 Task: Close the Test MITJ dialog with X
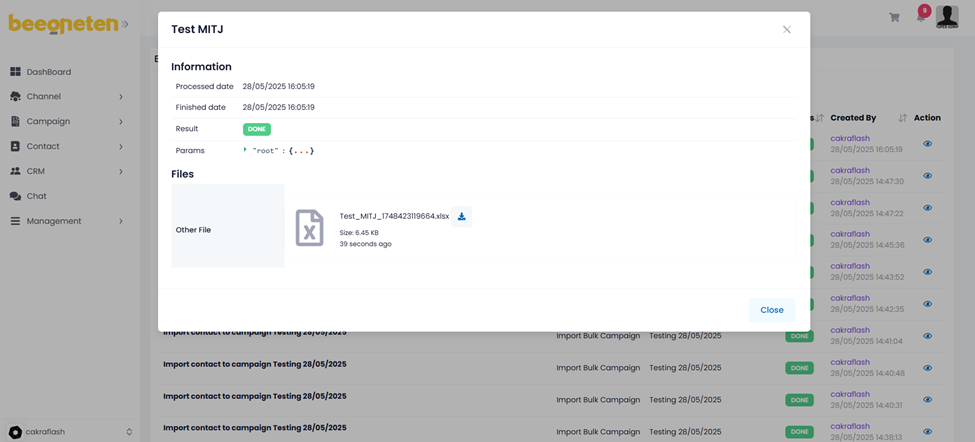click(x=786, y=30)
